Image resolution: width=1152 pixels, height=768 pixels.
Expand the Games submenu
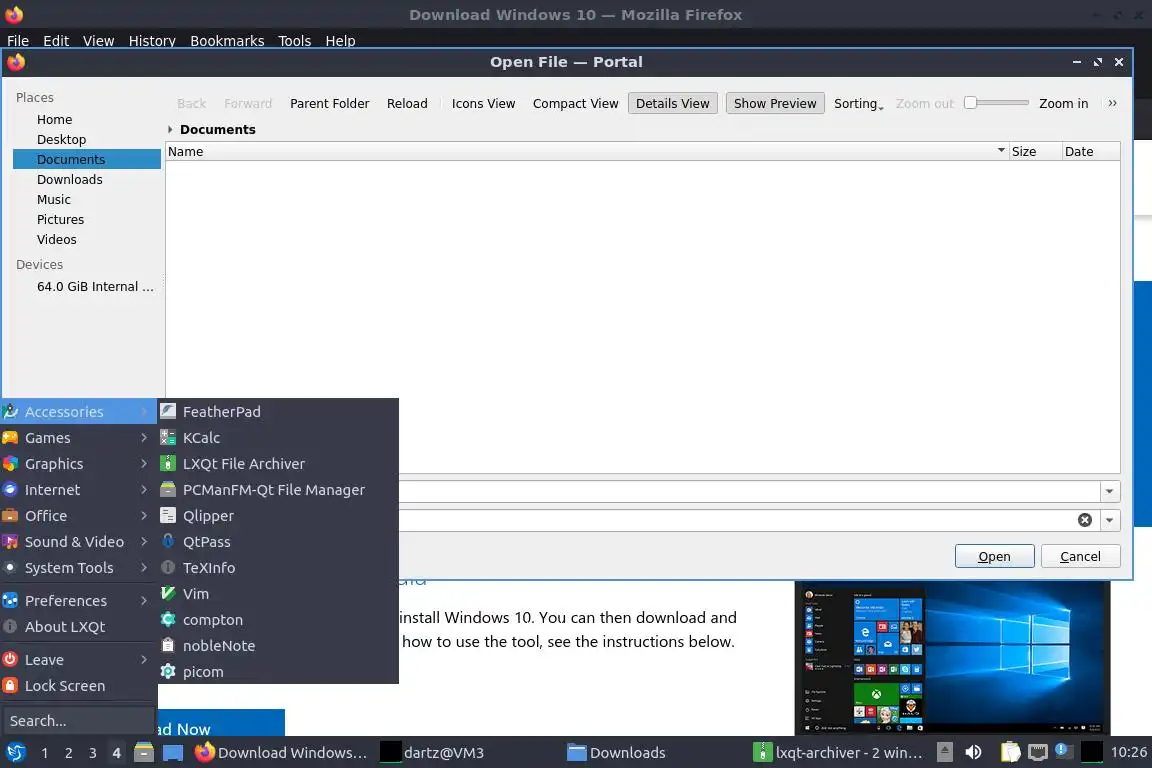tap(79, 438)
